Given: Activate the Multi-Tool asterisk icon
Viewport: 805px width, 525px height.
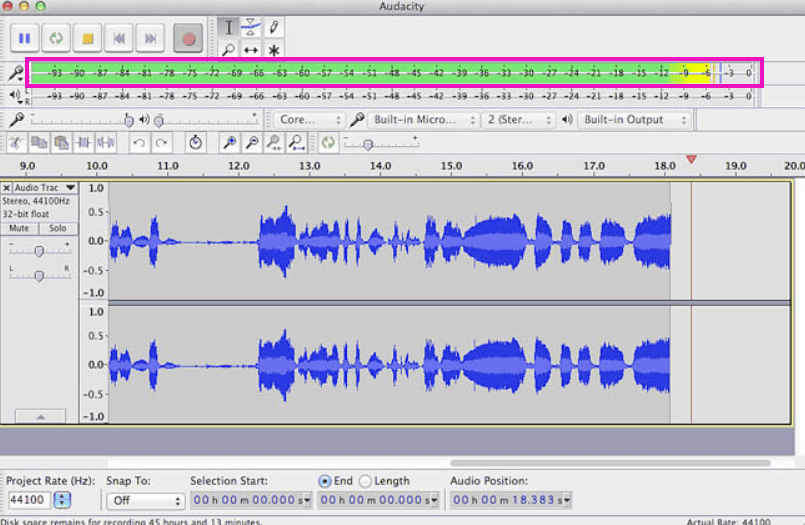Looking at the screenshot, I should [x=273, y=49].
